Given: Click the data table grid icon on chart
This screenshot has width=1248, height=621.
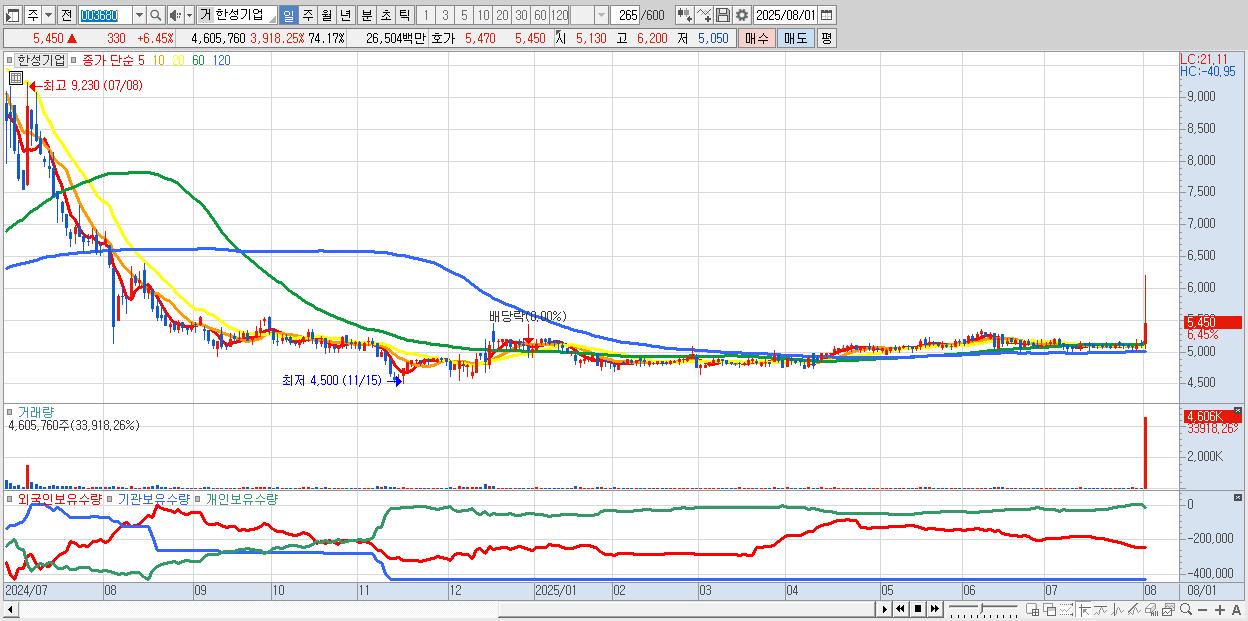Looking at the screenshot, I should (16, 78).
